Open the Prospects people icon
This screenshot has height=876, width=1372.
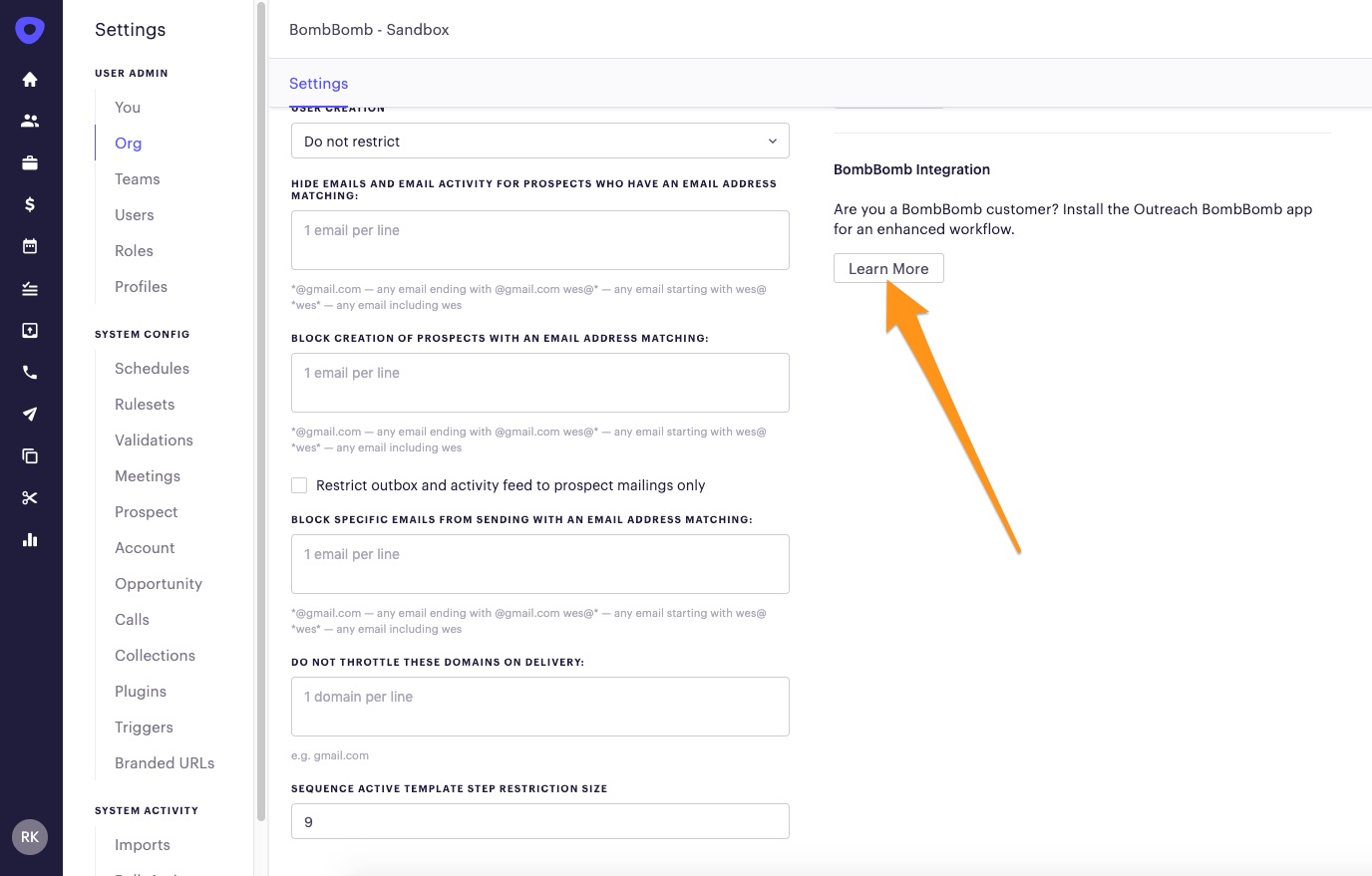30,121
